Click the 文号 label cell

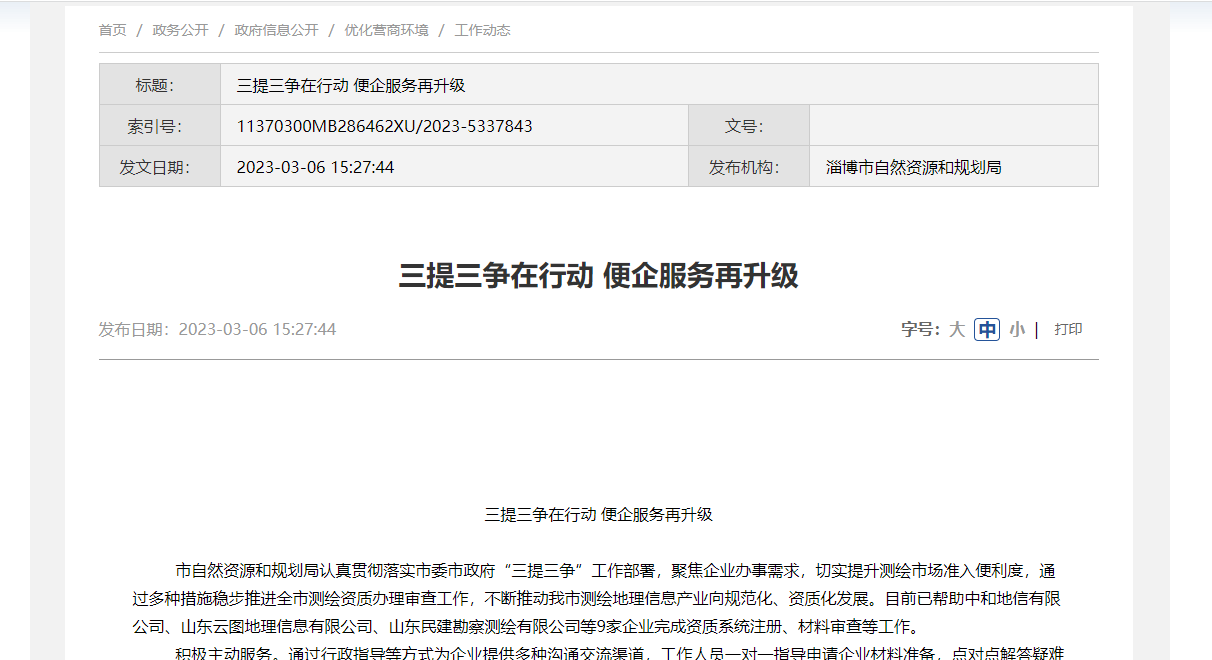point(748,126)
